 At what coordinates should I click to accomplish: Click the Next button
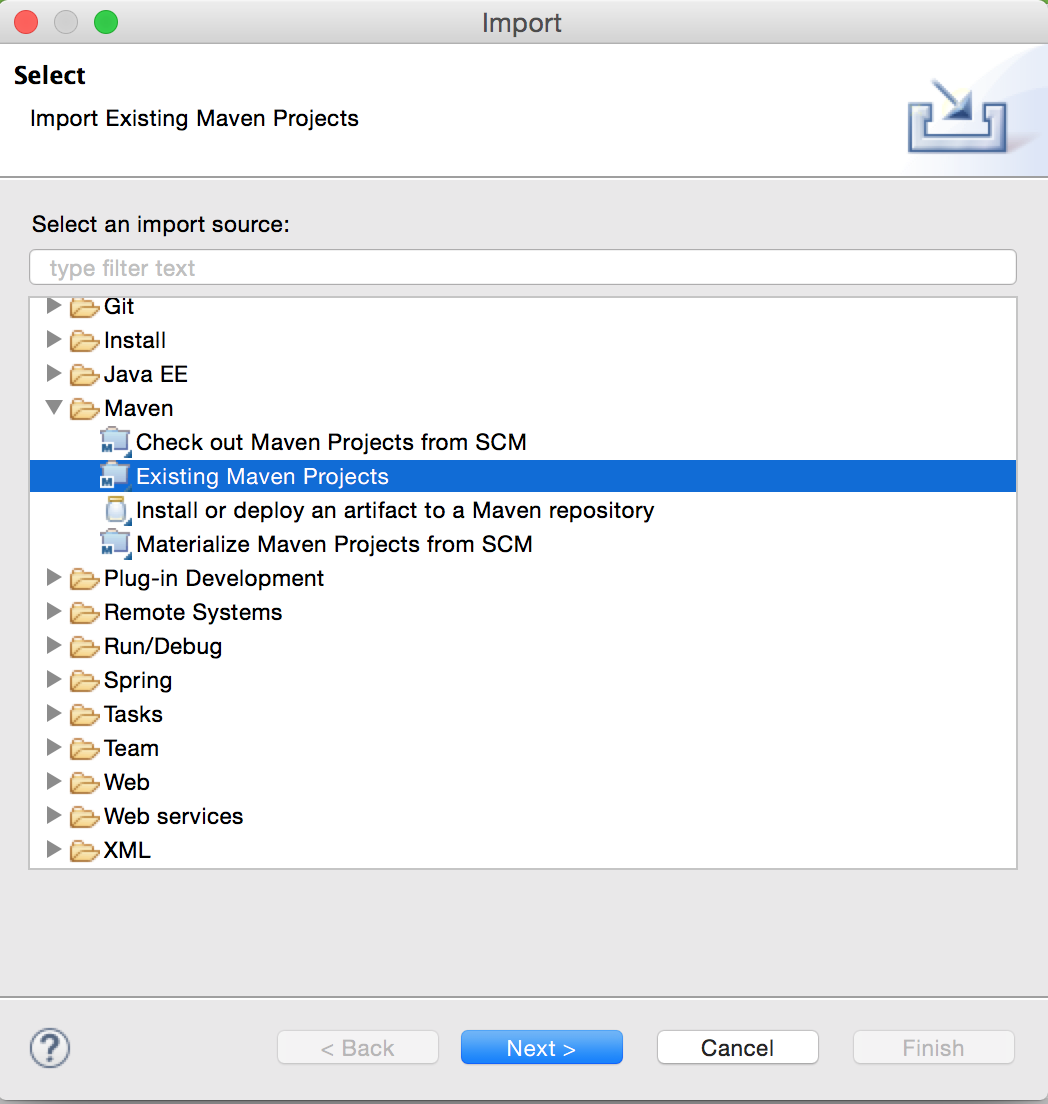[x=541, y=1047]
